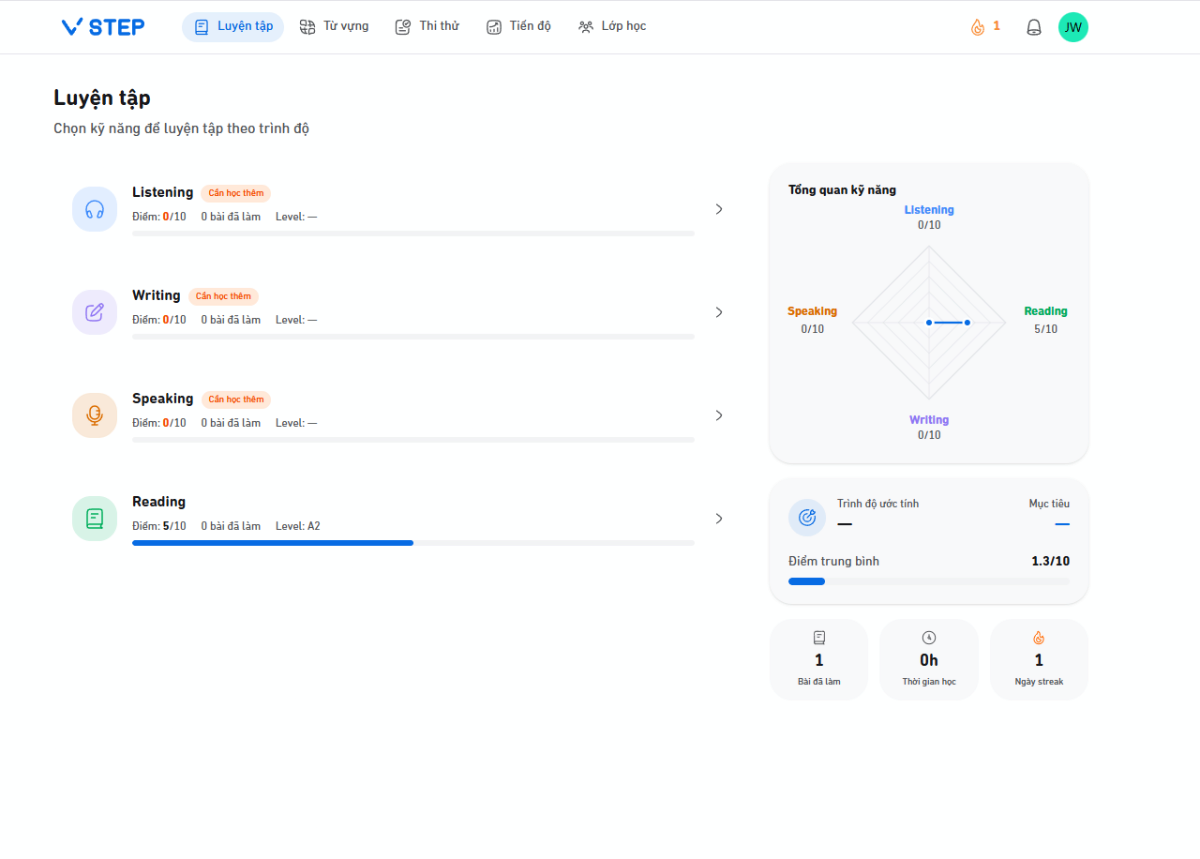Click the VSTEP logo
The height and width of the screenshot is (859, 1200).
103,27
